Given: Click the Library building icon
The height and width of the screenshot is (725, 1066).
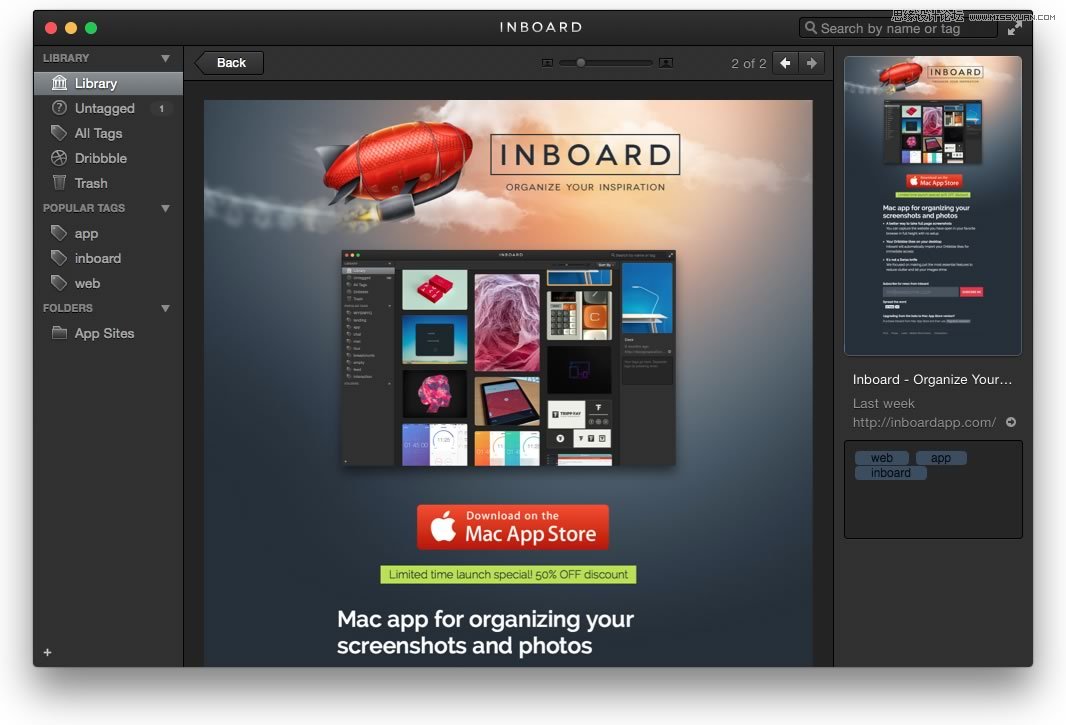Looking at the screenshot, I should 59,83.
